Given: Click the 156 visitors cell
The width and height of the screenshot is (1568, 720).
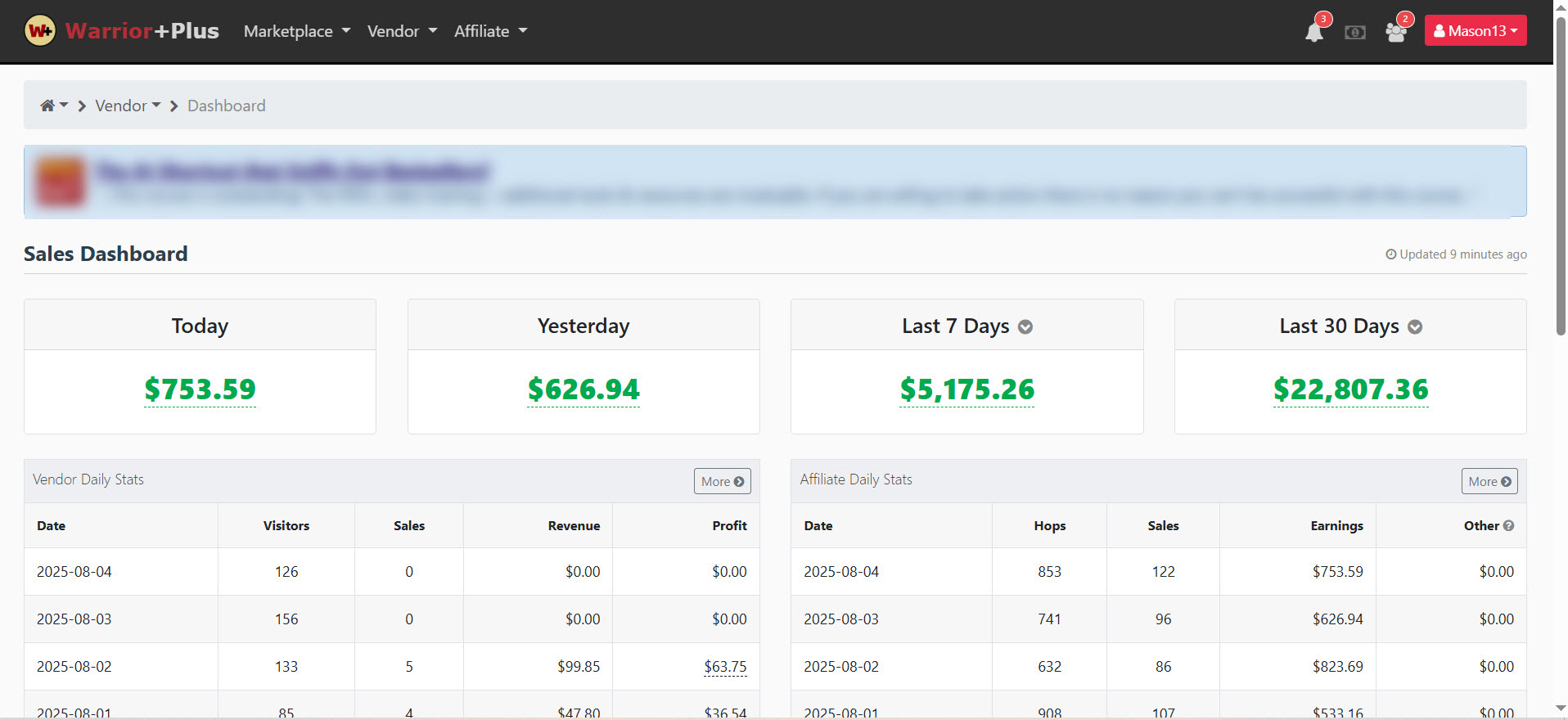Looking at the screenshot, I should coord(286,619).
